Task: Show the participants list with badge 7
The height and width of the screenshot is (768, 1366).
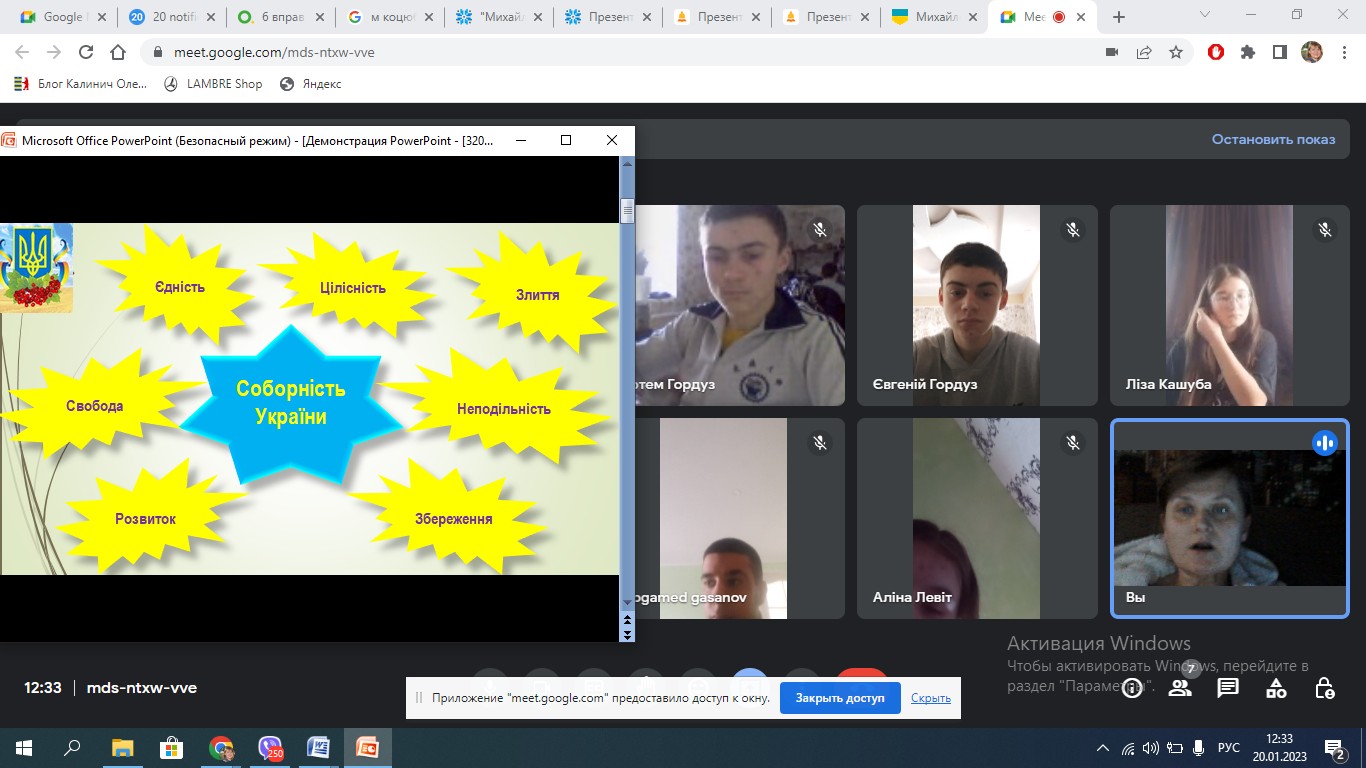Action: pyautogui.click(x=1180, y=687)
